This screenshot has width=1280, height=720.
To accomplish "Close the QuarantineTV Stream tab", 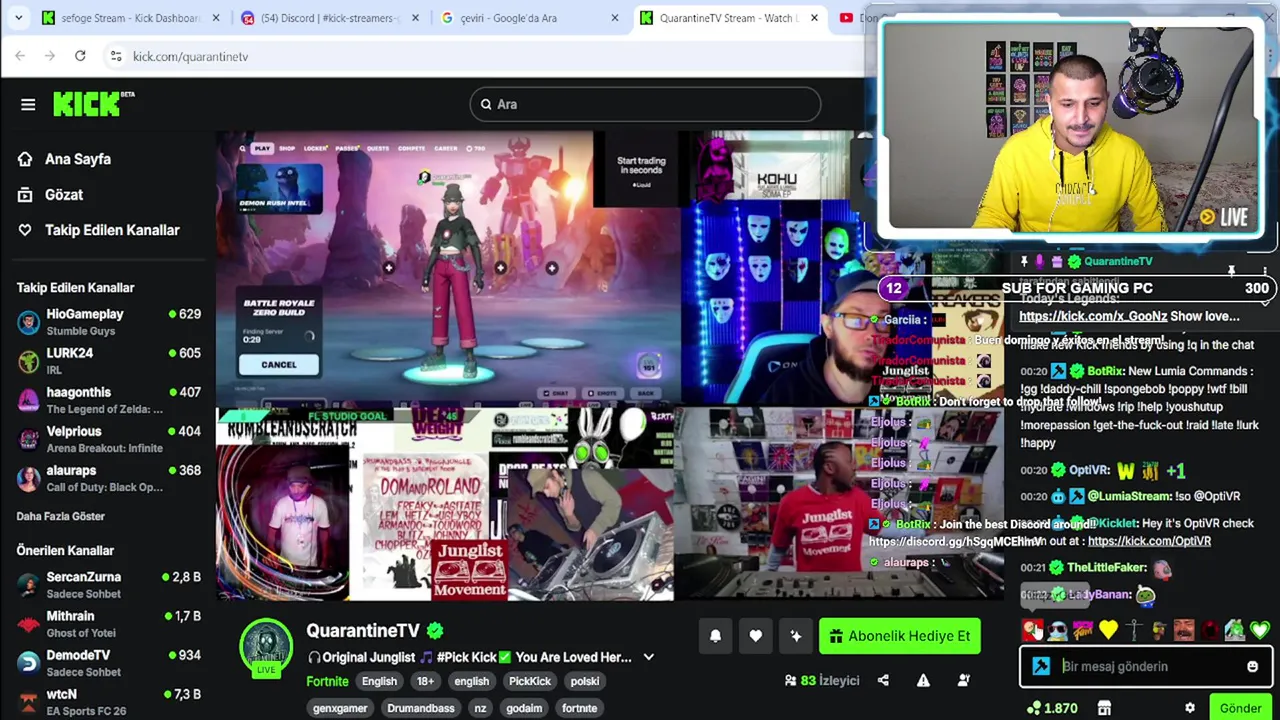I will (814, 18).
